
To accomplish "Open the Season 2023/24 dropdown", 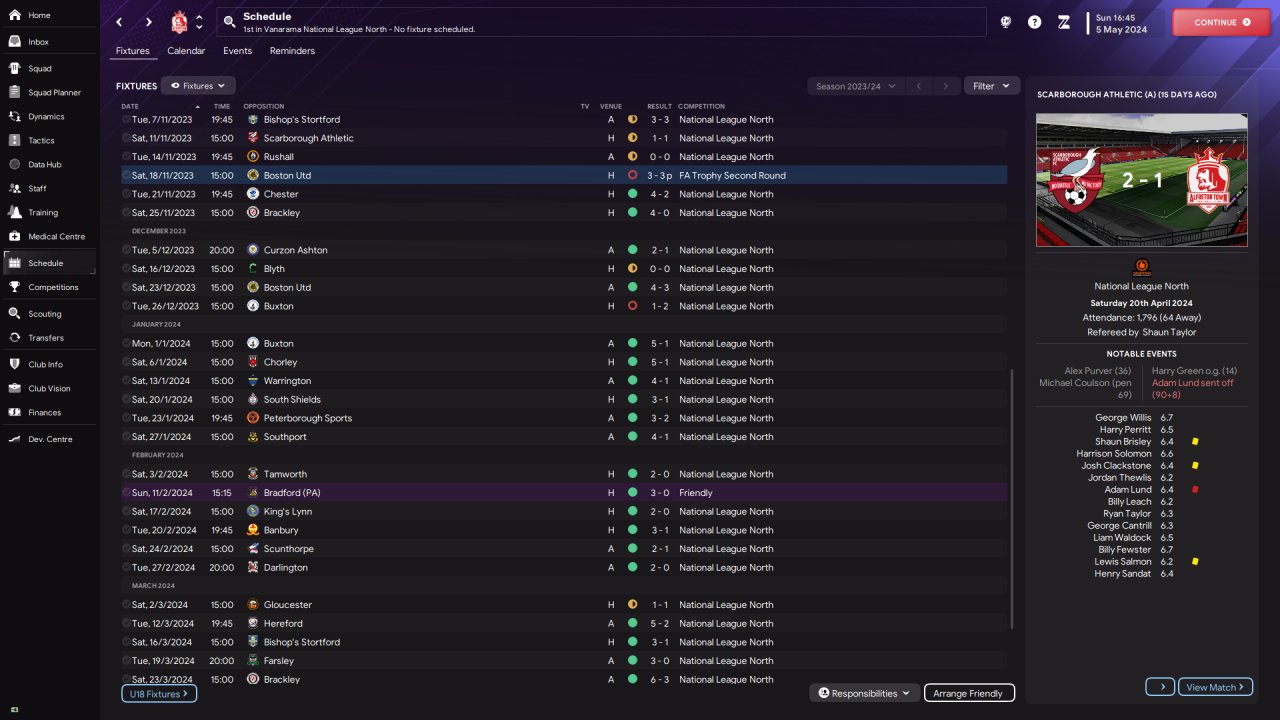I will tap(855, 86).
